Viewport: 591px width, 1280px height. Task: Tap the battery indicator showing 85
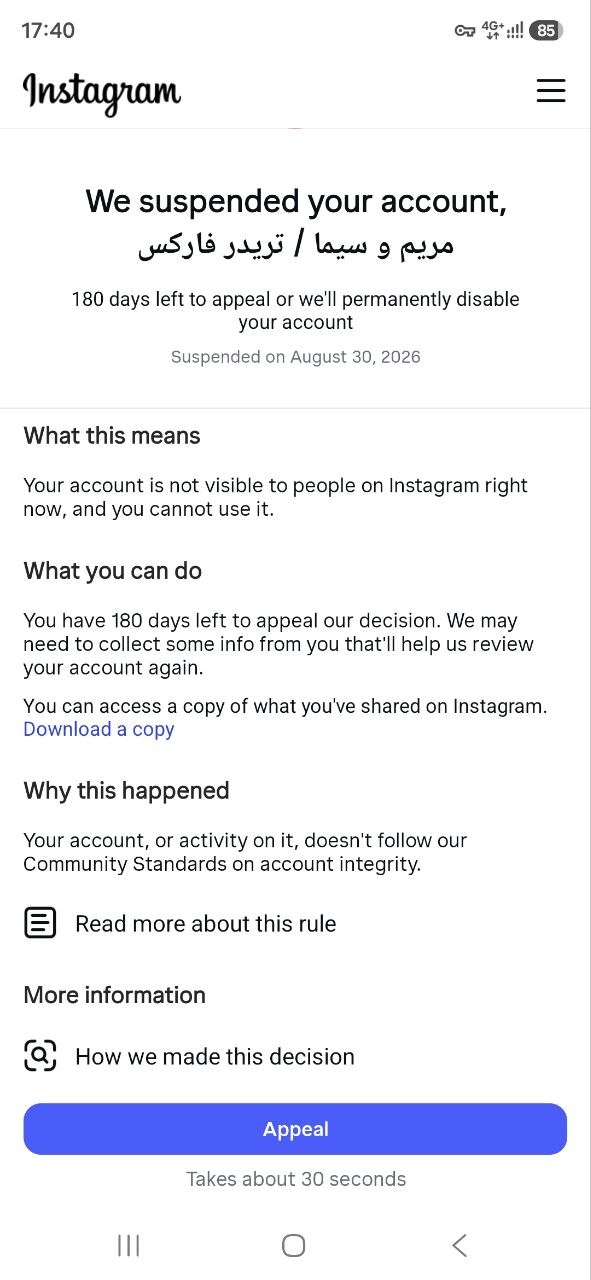click(x=545, y=31)
